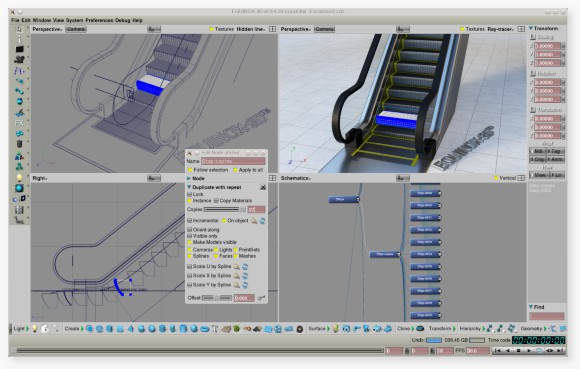This screenshot has width=580, height=369.
Task: Click the layout grid icon in Schematics header
Action: click(521, 178)
